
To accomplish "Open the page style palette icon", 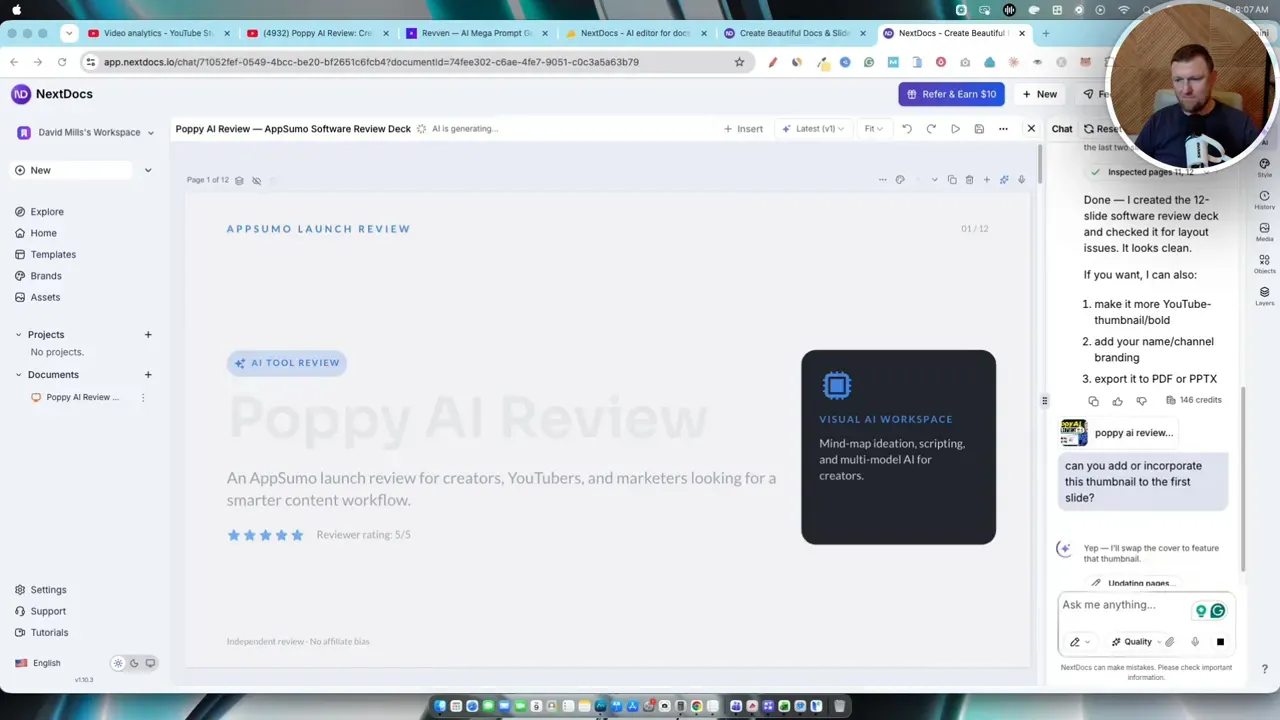I will [x=900, y=180].
